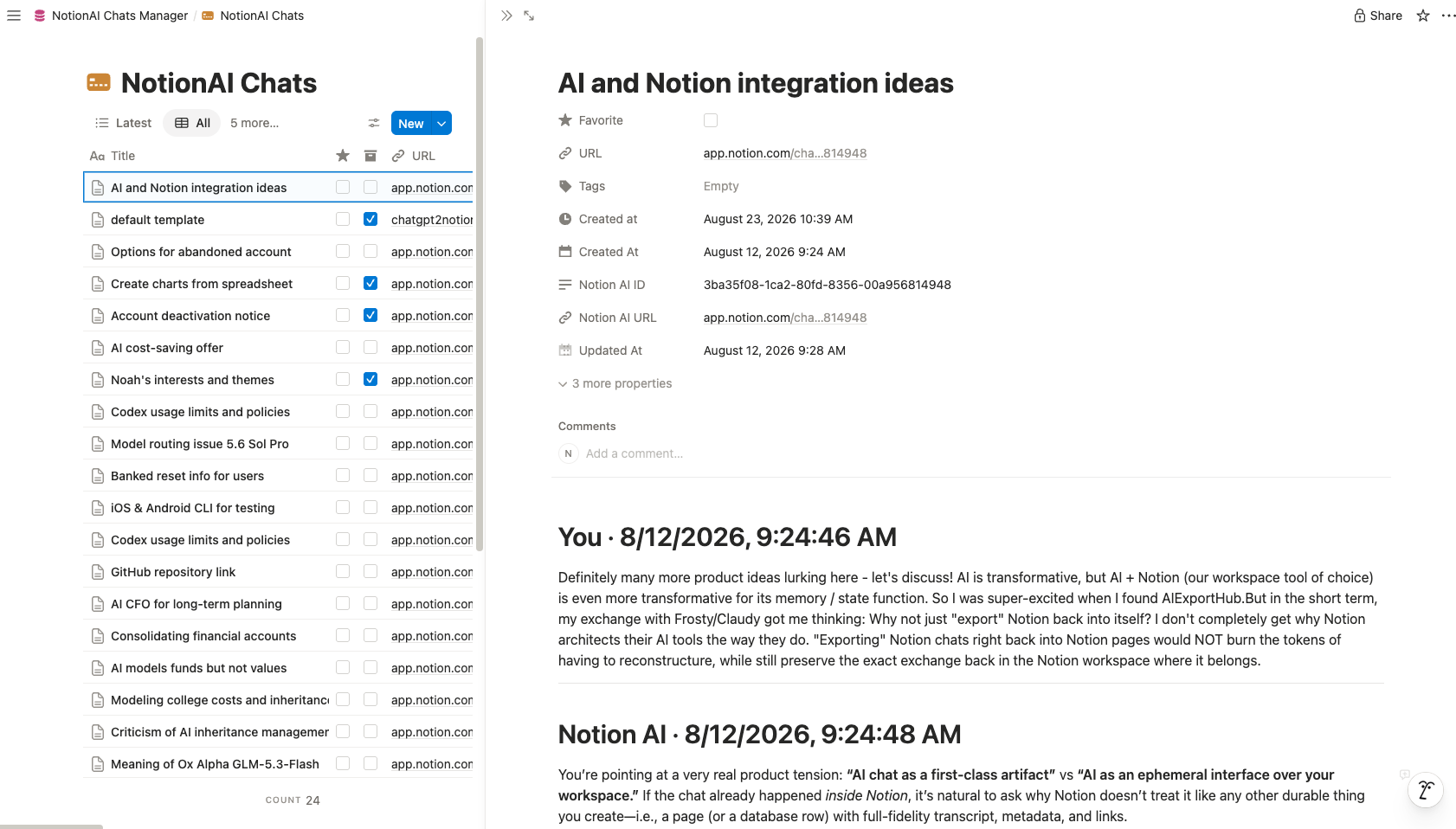Uncheck archive checkbox for Account deactivation notice
This screenshot has height=829, width=1456.
click(370, 315)
